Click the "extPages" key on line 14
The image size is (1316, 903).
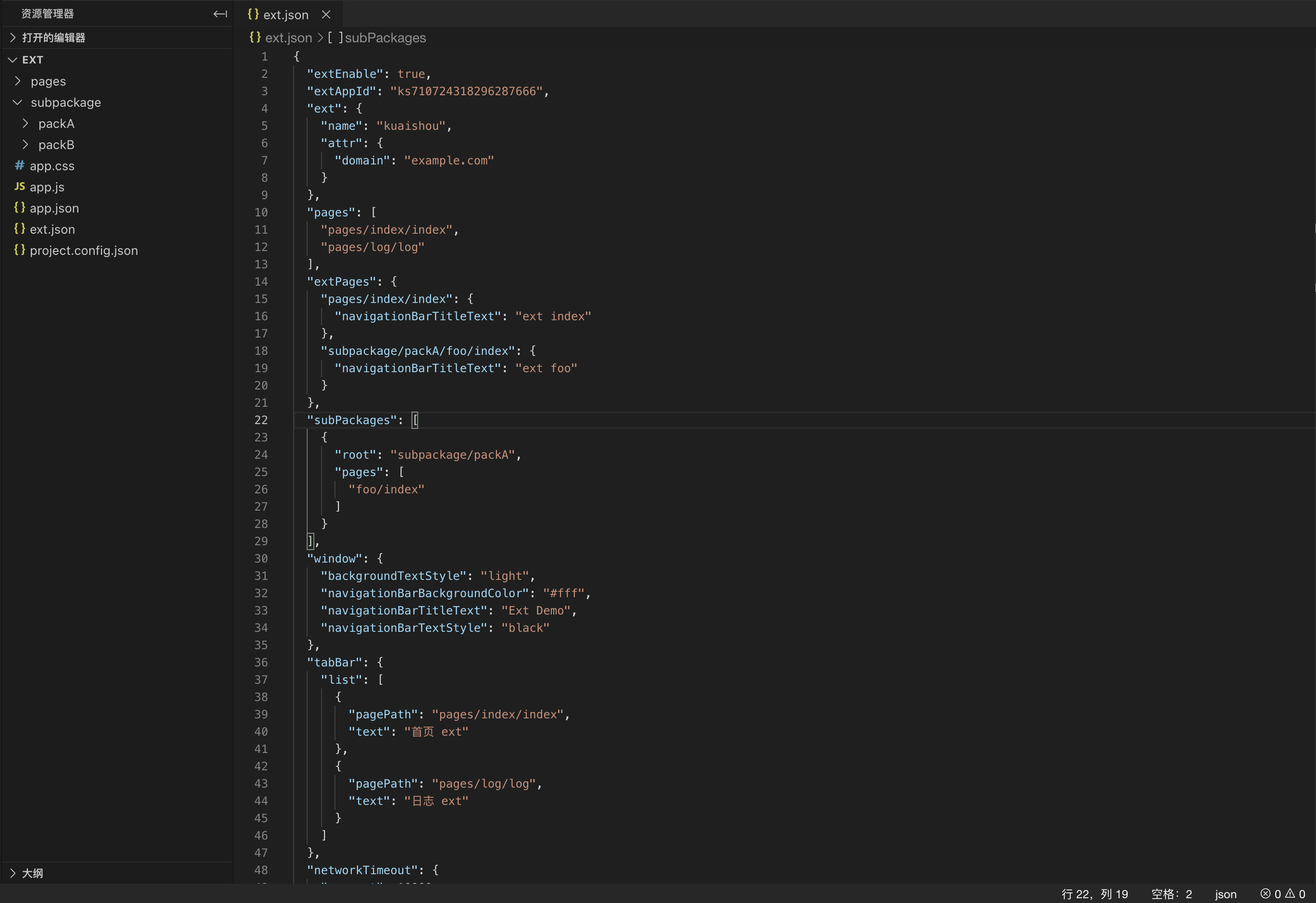[341, 282]
